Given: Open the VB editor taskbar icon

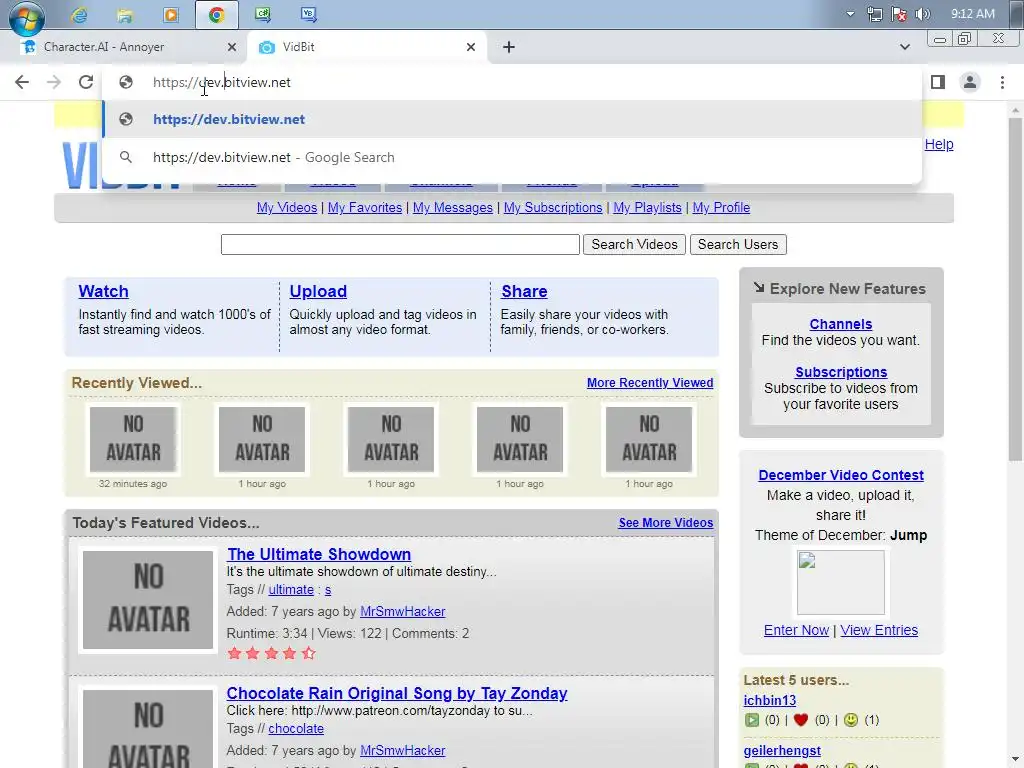Looking at the screenshot, I should point(308,14).
